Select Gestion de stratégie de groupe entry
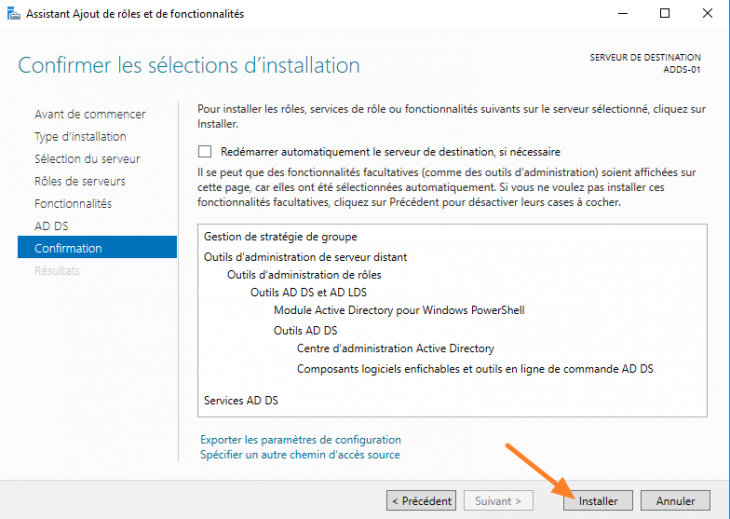This screenshot has width=730, height=519. tap(280, 236)
